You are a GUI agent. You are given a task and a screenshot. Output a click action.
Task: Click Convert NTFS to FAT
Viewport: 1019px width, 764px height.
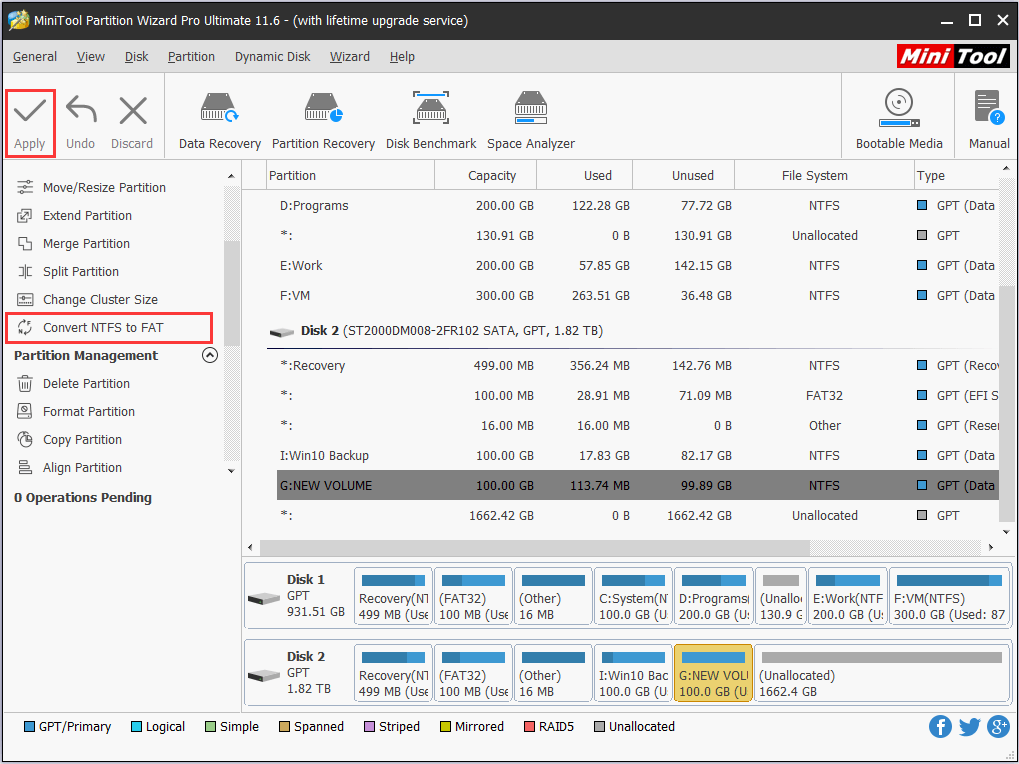(x=109, y=327)
